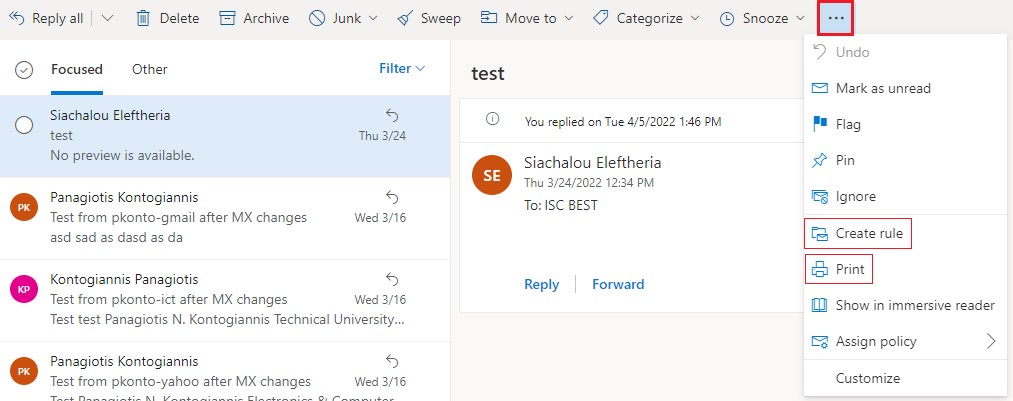Click the Sweep broom icon
The image size is (1013, 401).
click(x=404, y=18)
